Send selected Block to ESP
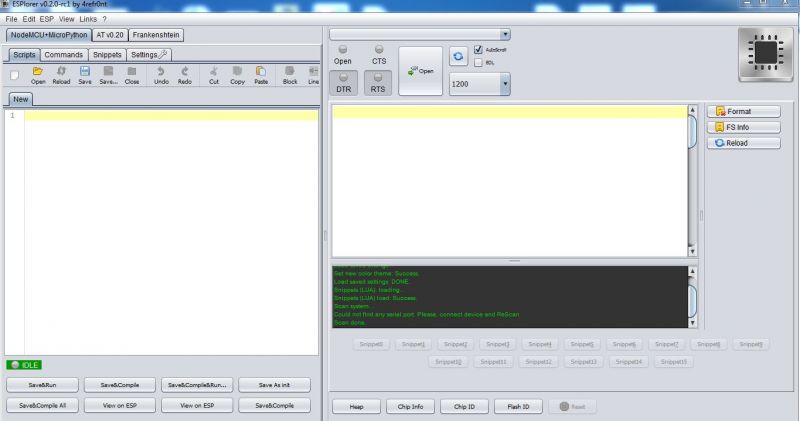Screen dimensions: 800x421 coord(290,75)
